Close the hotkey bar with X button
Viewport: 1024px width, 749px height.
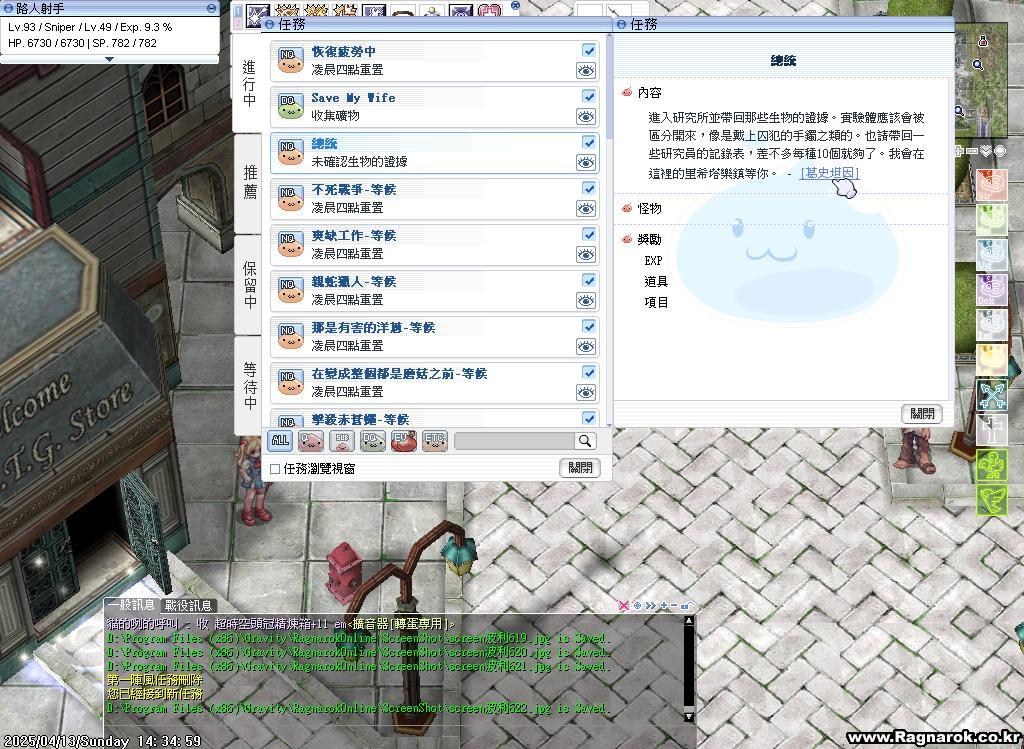coord(515,5)
